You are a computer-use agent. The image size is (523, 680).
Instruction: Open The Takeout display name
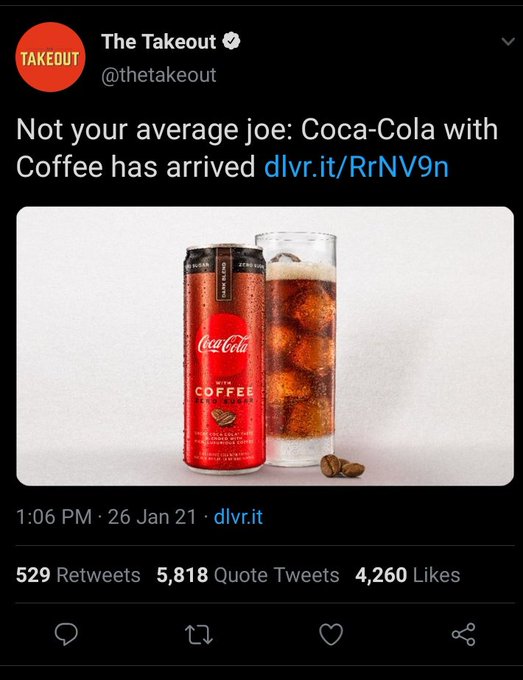[x=159, y=42]
